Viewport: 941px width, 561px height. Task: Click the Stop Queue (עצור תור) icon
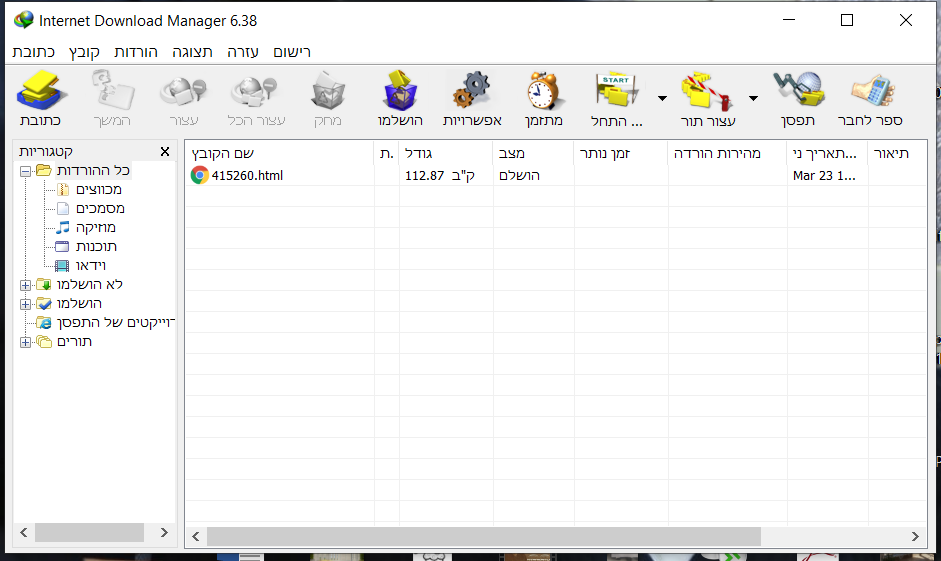(707, 91)
